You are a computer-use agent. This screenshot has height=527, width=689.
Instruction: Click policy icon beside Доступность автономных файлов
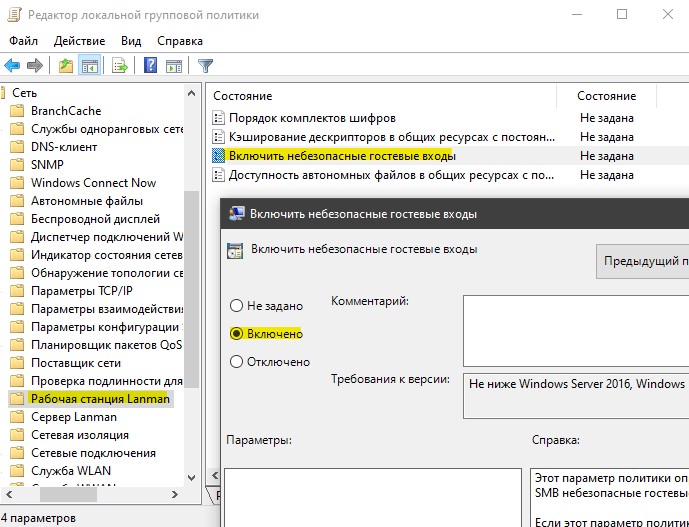pos(218,175)
